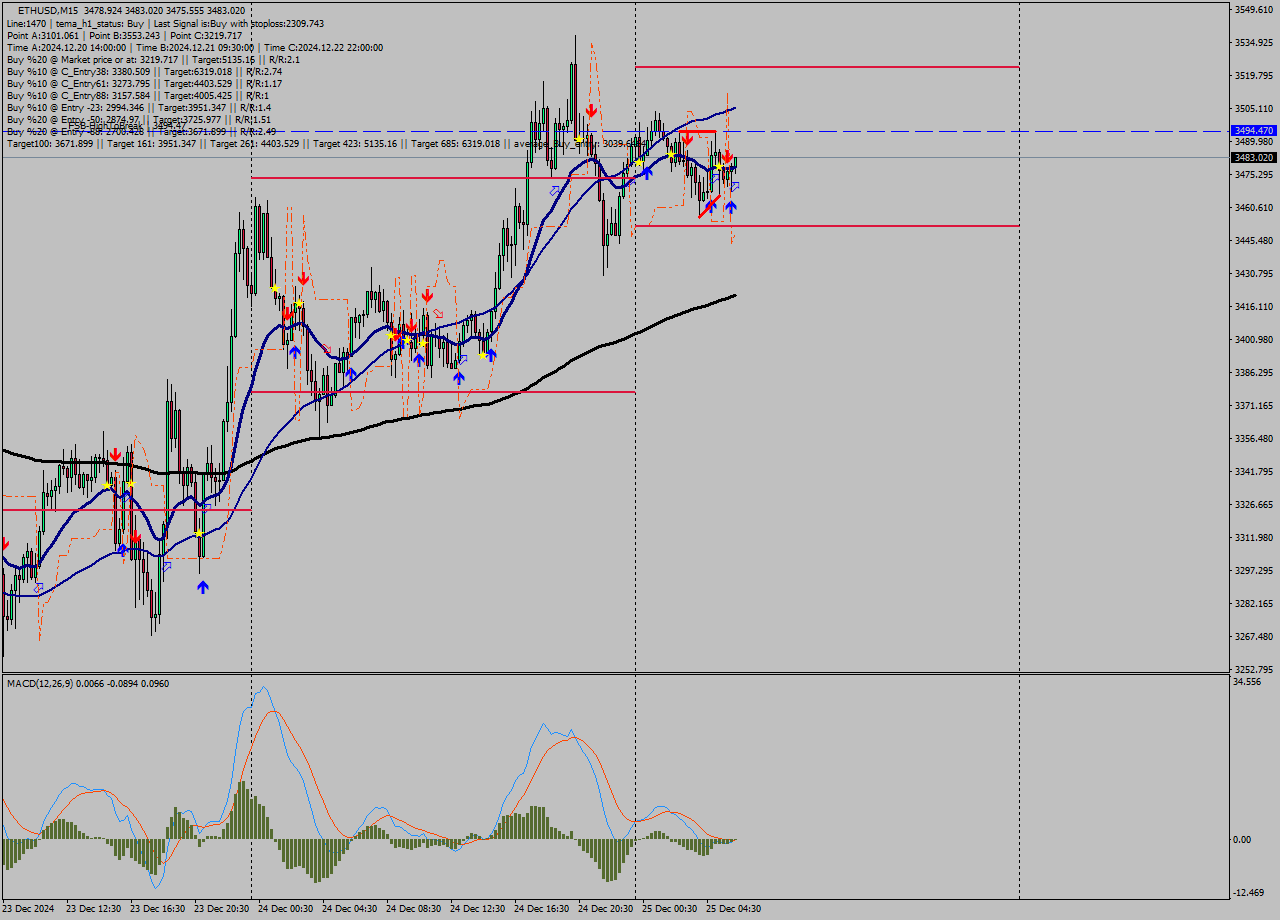Click the MACD scale value -12.469

click(1250, 892)
